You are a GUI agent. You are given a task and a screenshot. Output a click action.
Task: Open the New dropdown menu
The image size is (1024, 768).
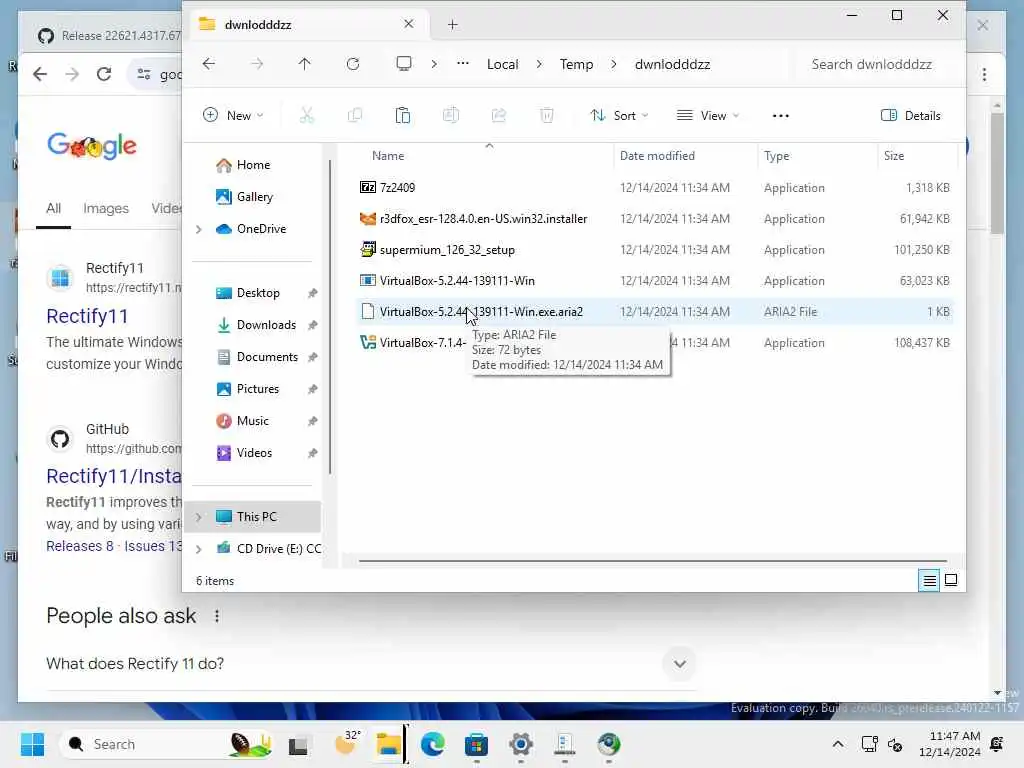(x=233, y=116)
